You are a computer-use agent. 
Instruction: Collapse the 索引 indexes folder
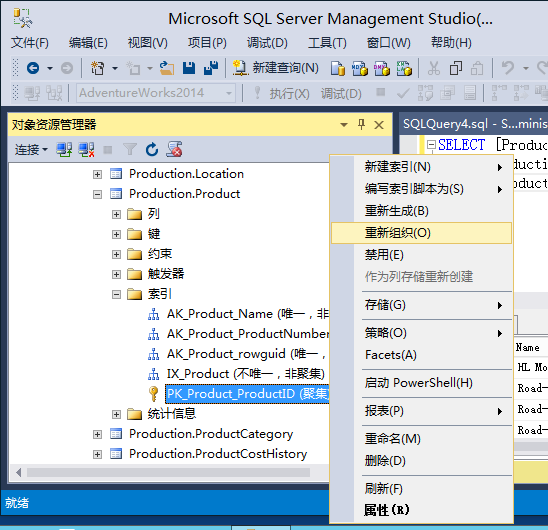116,294
